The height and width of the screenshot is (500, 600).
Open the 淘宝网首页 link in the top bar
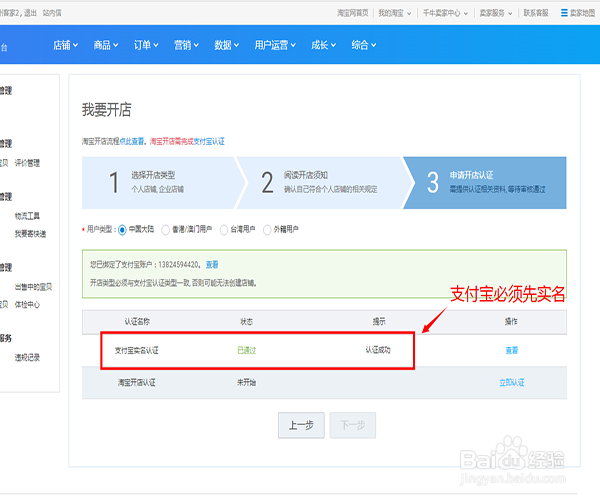pyautogui.click(x=352, y=13)
